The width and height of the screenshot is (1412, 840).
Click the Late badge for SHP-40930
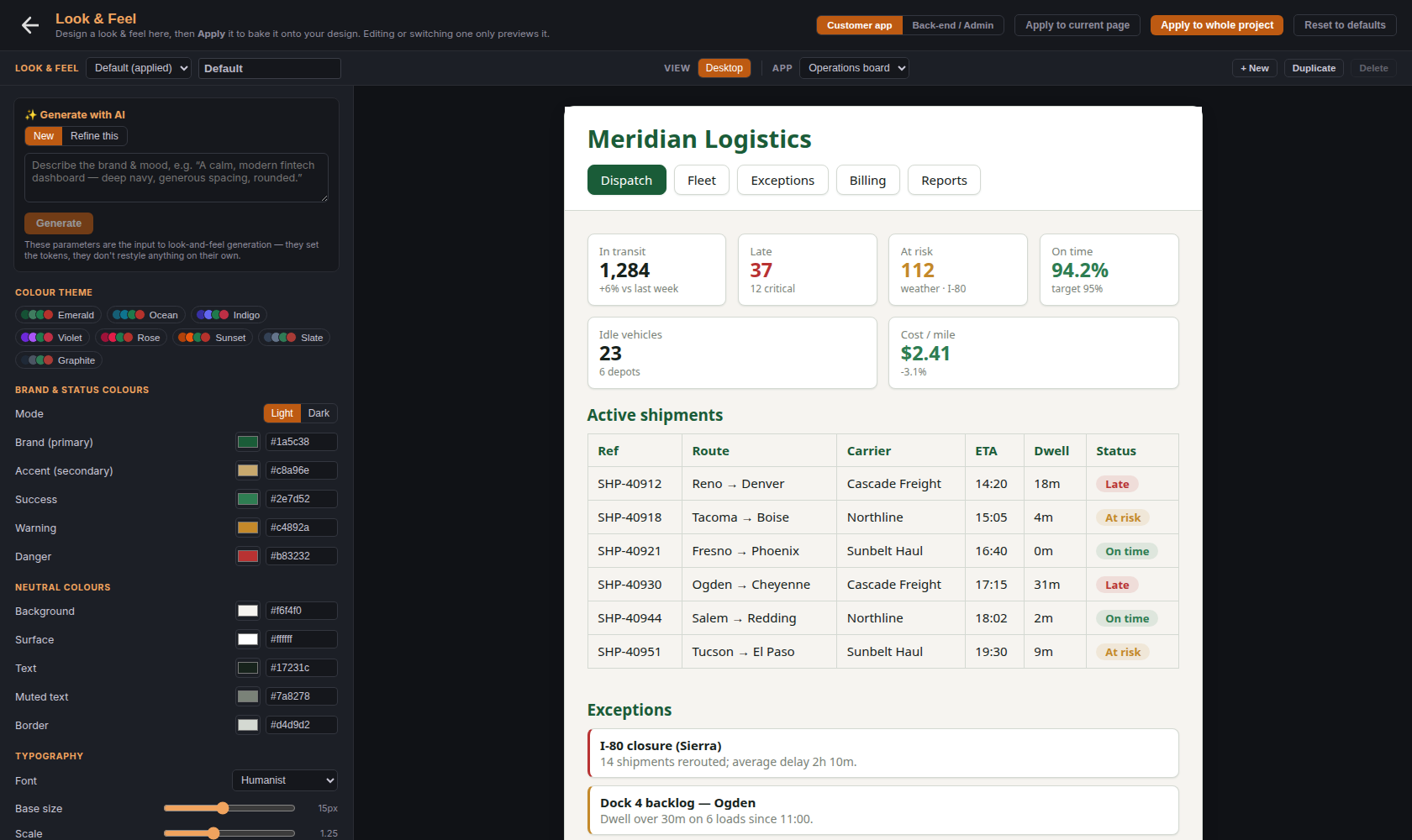click(x=1117, y=585)
